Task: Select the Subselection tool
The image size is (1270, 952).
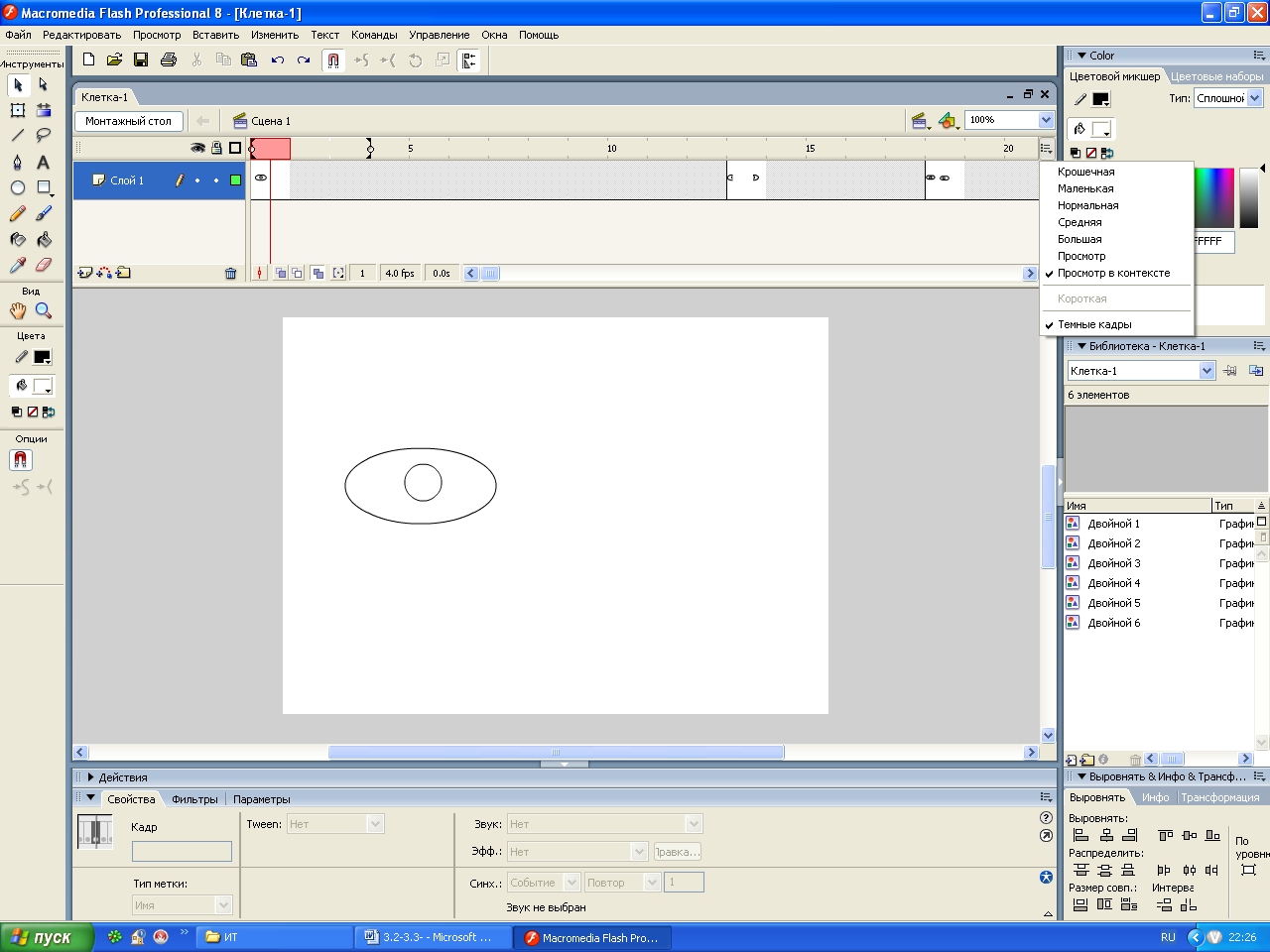Action: click(44, 85)
